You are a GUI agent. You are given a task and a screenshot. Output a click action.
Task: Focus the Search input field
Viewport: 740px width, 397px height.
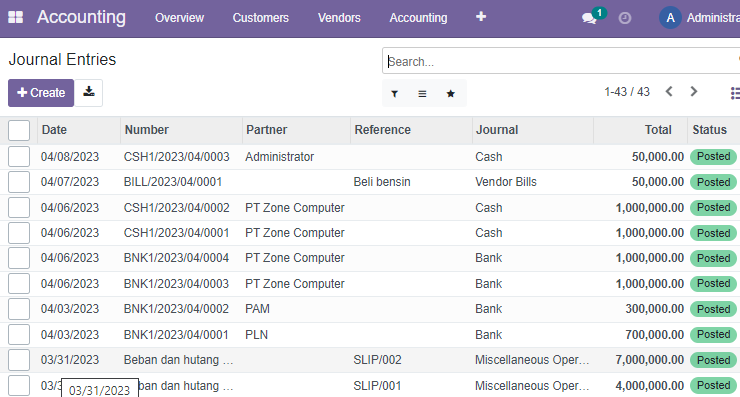[562, 61]
